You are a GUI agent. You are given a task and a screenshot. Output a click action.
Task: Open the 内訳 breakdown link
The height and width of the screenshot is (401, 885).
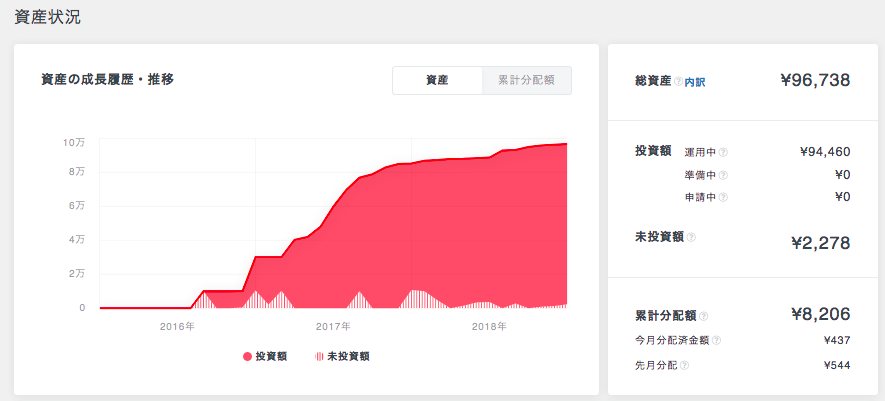pyautogui.click(x=695, y=82)
